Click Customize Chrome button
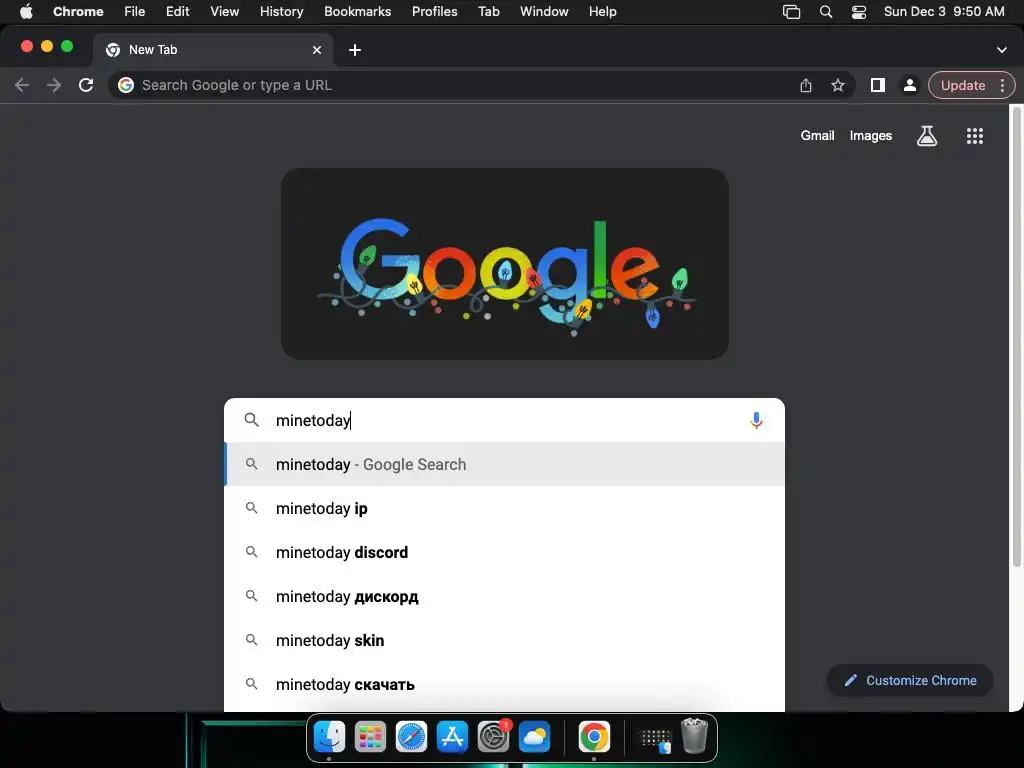The width and height of the screenshot is (1024, 768). (x=910, y=680)
